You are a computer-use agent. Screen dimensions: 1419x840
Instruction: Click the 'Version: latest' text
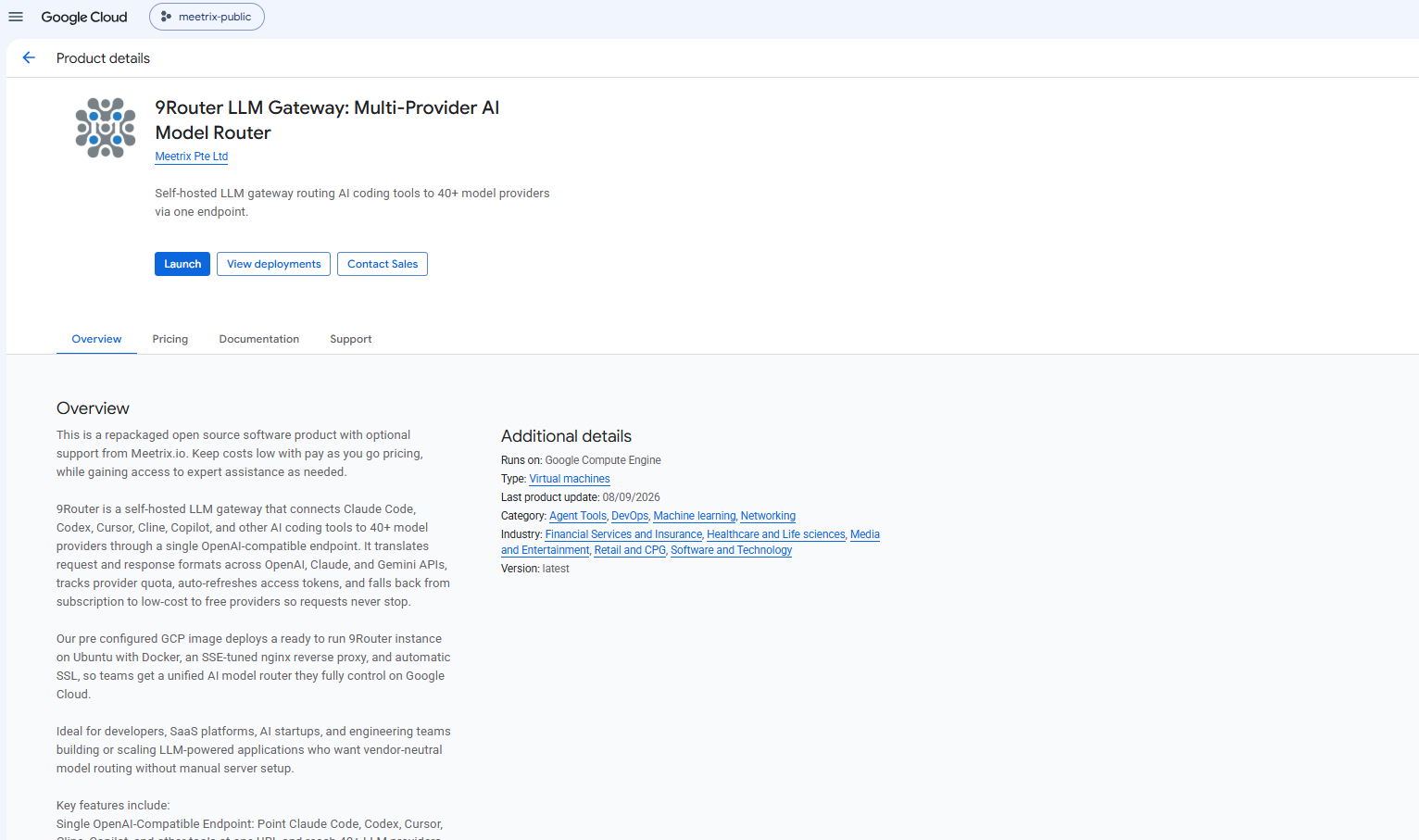(x=535, y=569)
